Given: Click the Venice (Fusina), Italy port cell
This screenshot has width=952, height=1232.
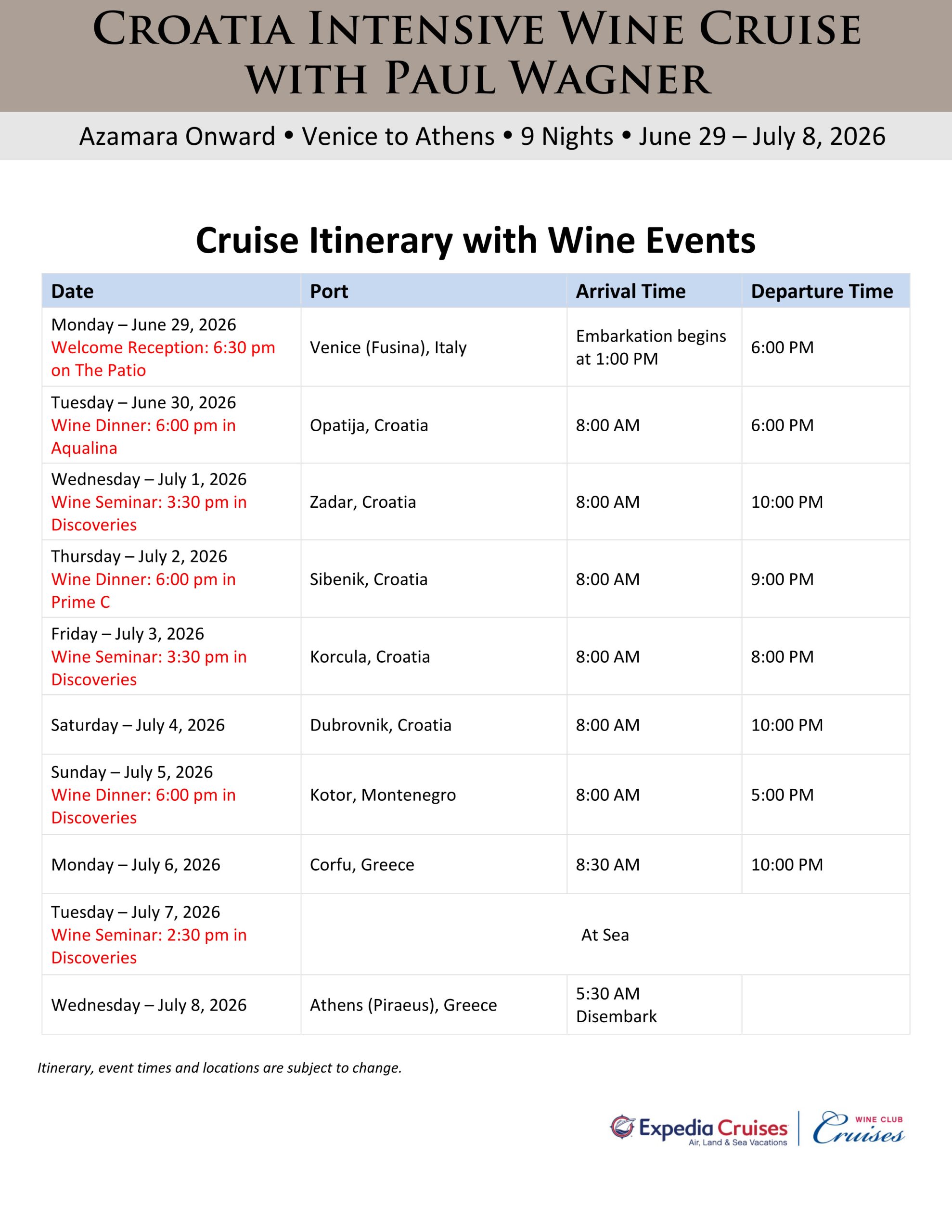Looking at the screenshot, I should [388, 347].
